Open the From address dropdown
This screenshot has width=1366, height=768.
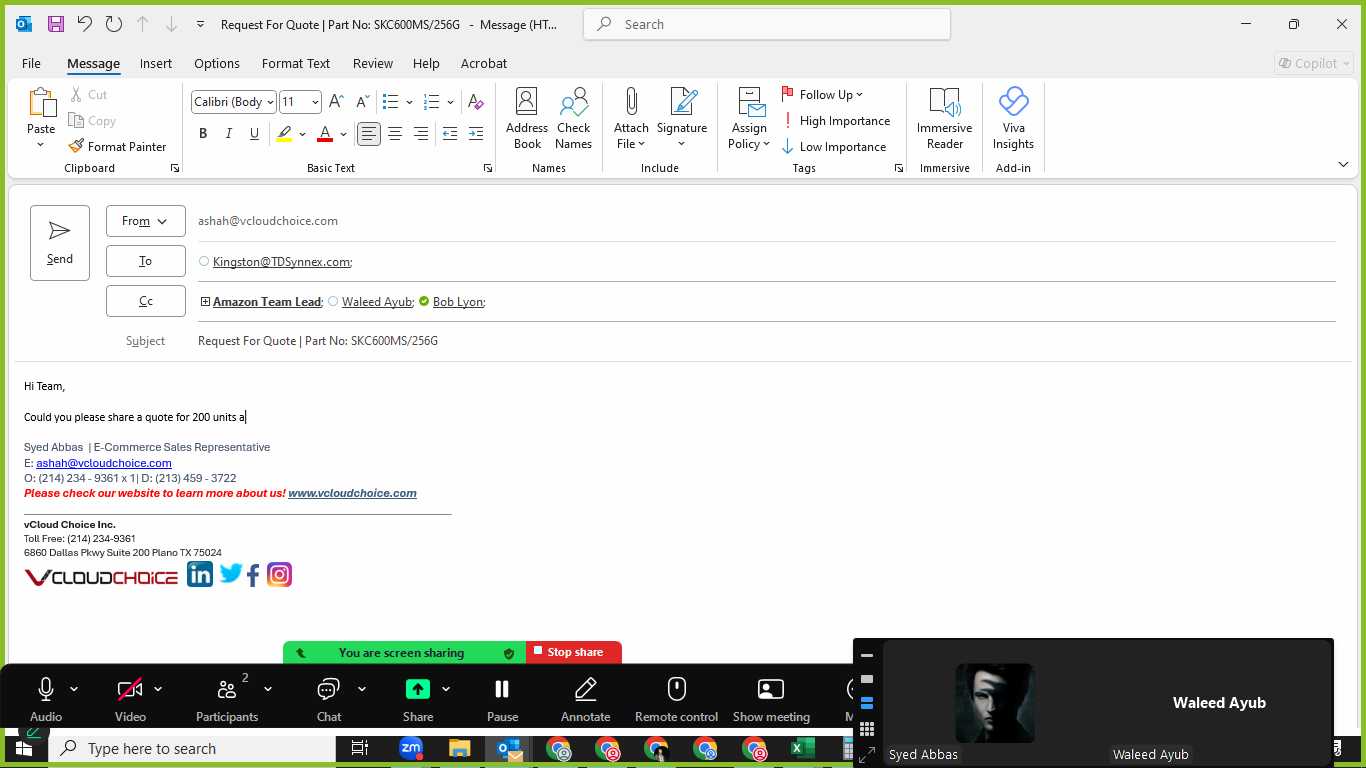tap(146, 221)
